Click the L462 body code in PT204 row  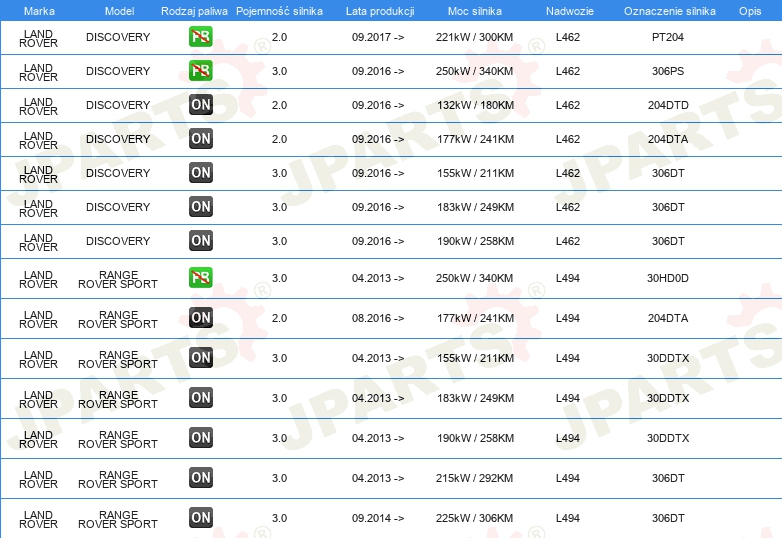coord(568,37)
